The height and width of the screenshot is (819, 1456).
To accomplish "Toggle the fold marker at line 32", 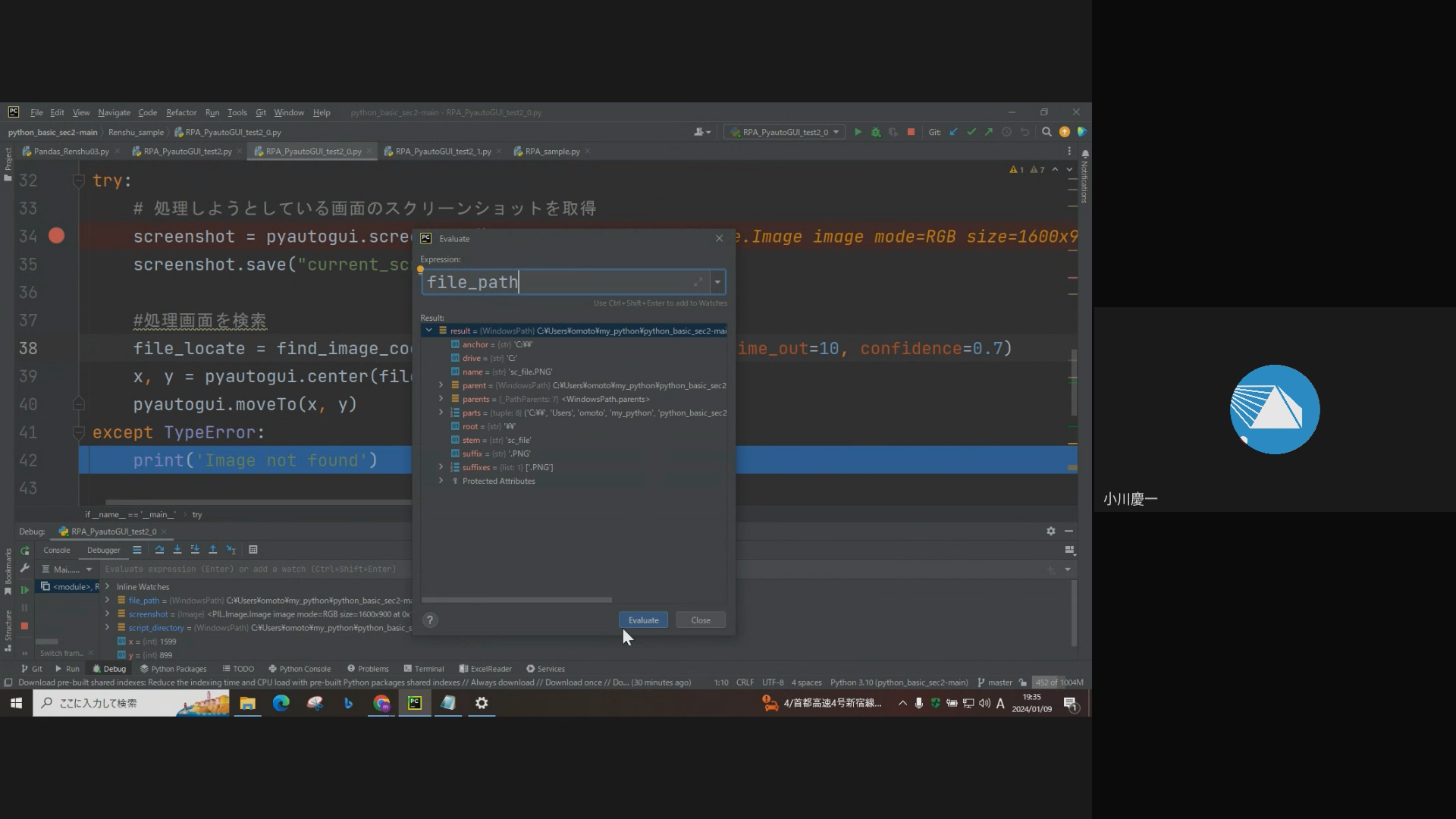I will 78,180.
